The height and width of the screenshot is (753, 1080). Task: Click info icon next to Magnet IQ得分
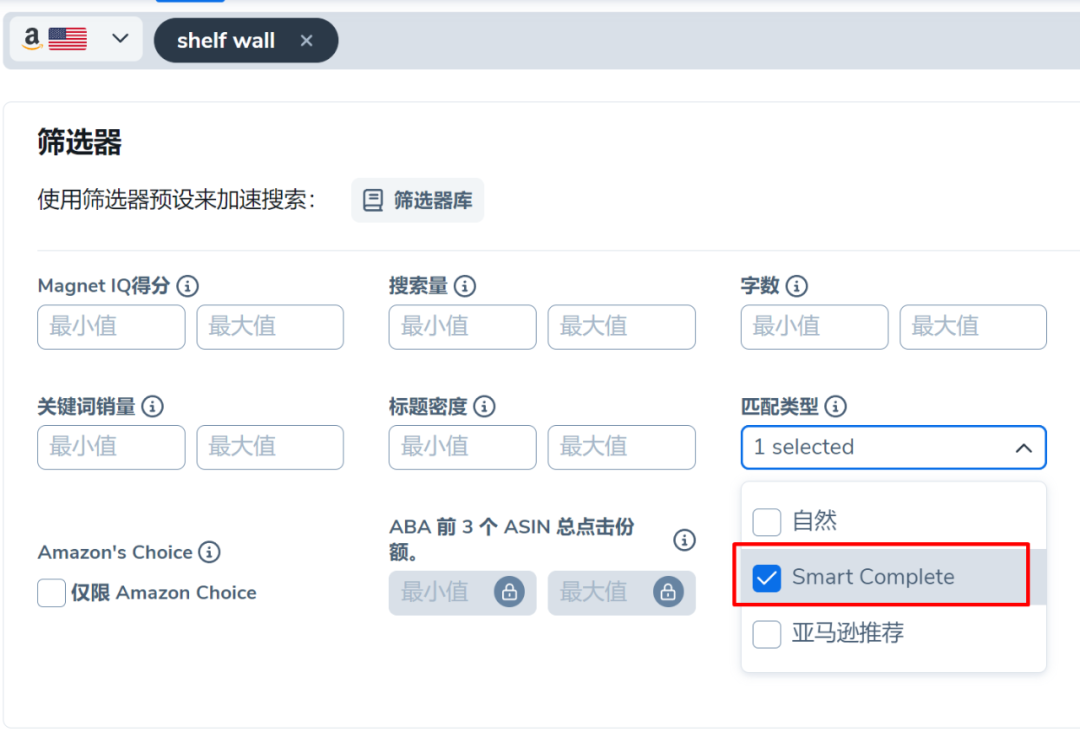(187, 285)
